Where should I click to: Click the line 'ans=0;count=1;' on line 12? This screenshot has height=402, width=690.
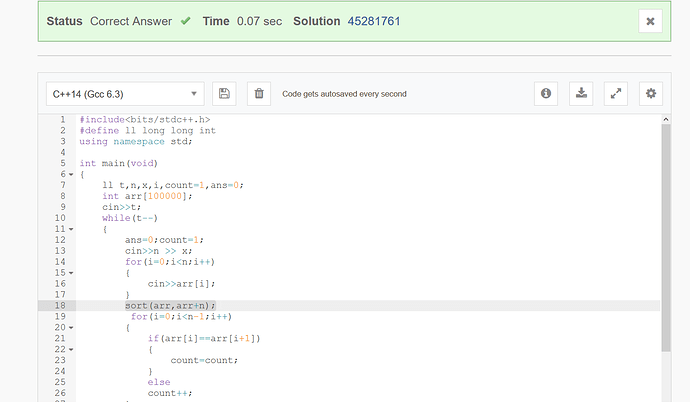(x=164, y=240)
